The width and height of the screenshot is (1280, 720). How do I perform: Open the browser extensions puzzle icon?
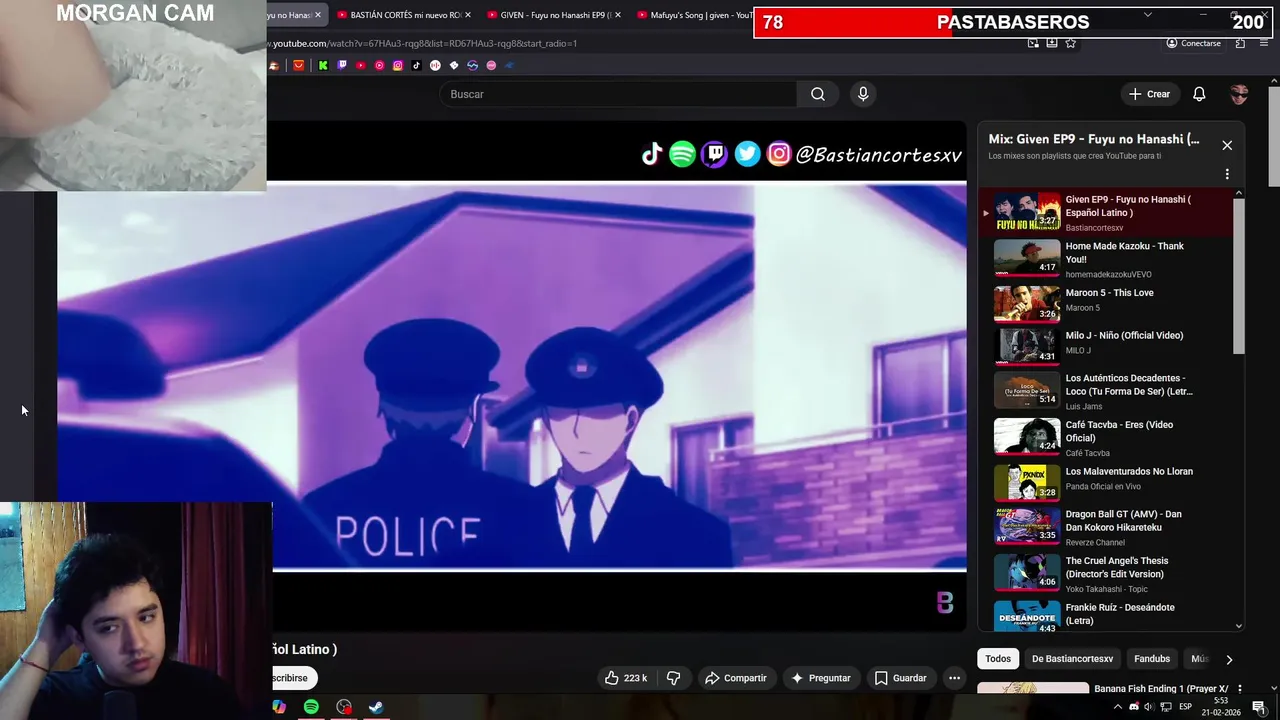click(1240, 43)
